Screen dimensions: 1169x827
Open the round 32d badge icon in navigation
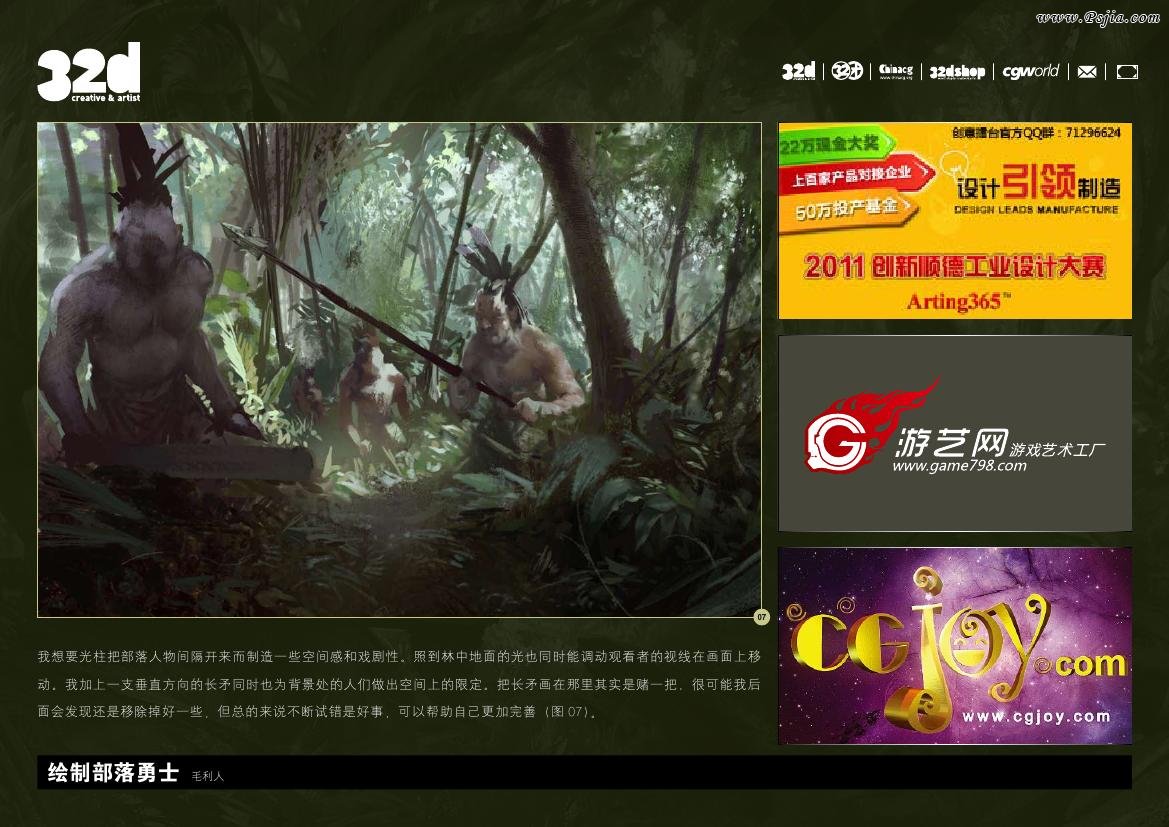(847, 71)
